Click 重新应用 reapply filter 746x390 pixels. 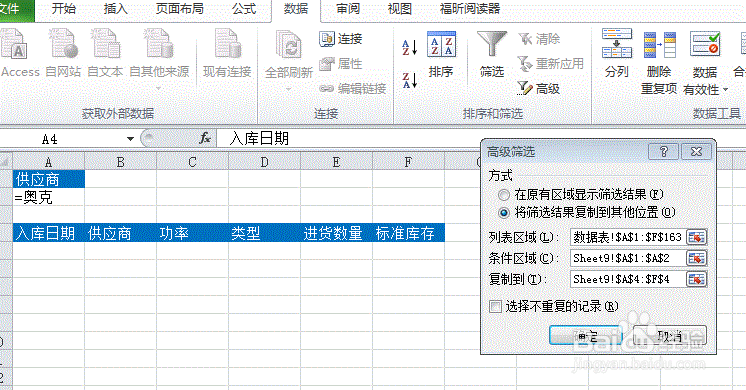550,64
